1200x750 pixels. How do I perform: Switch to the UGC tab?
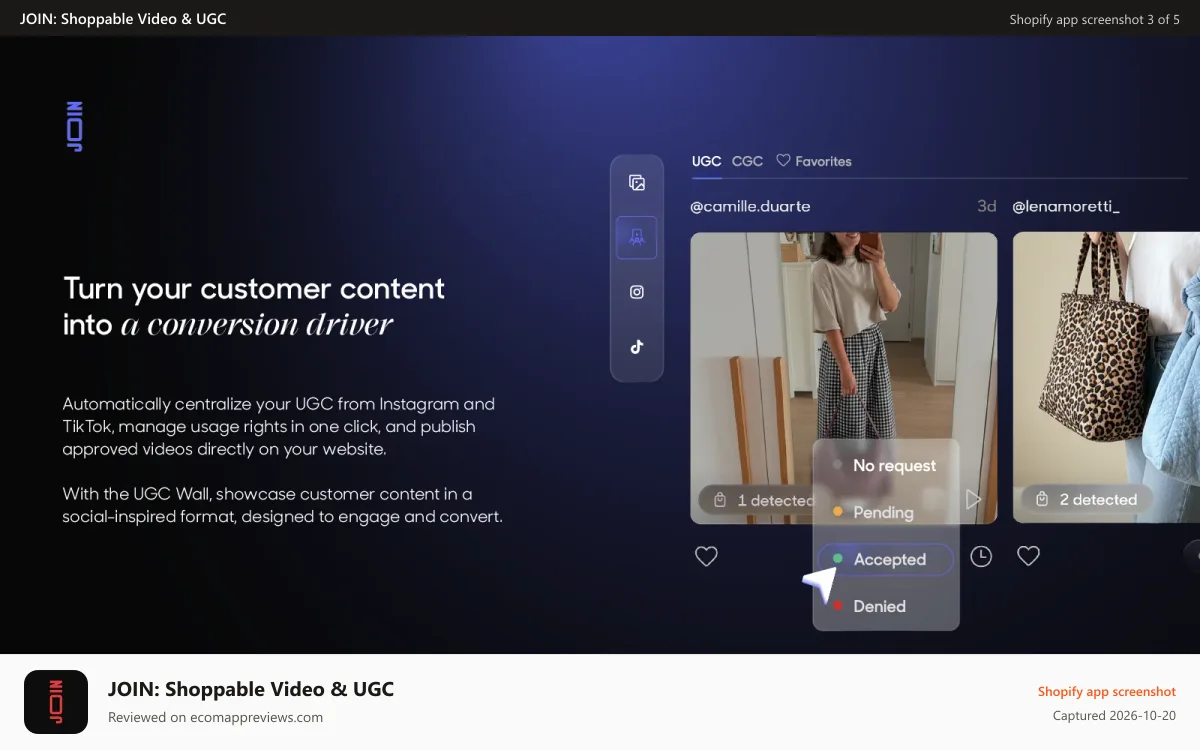pyautogui.click(x=706, y=161)
